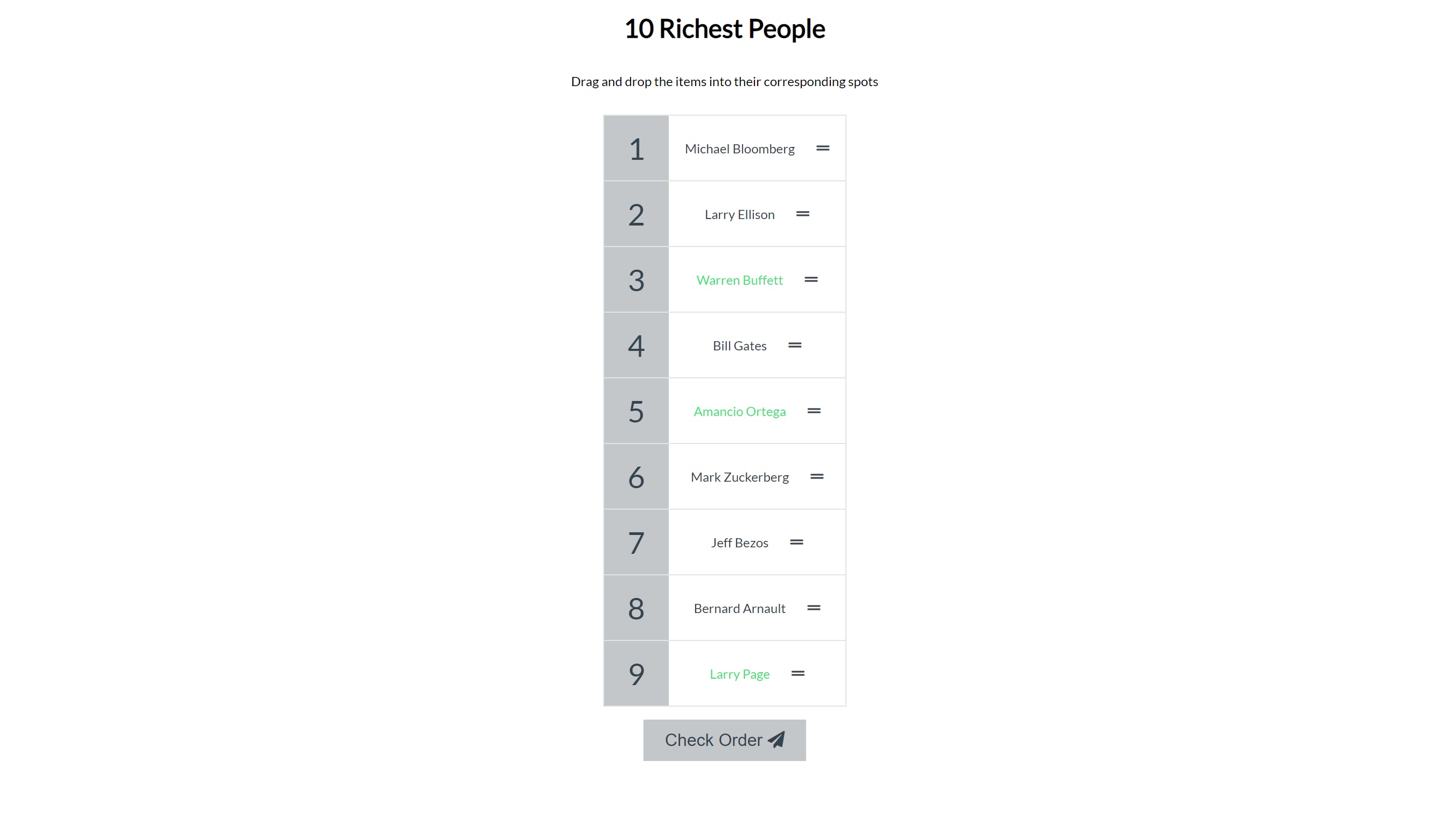
Task: Click the drag handle for Jeff Bezos
Action: pyautogui.click(x=796, y=542)
